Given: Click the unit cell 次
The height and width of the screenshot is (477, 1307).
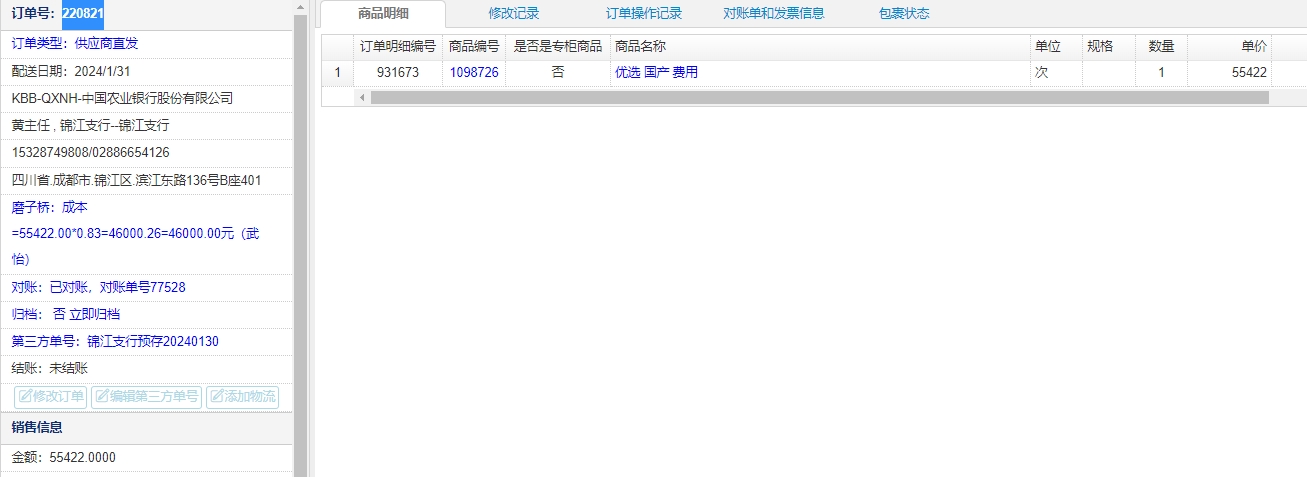Looking at the screenshot, I should click(x=1056, y=72).
